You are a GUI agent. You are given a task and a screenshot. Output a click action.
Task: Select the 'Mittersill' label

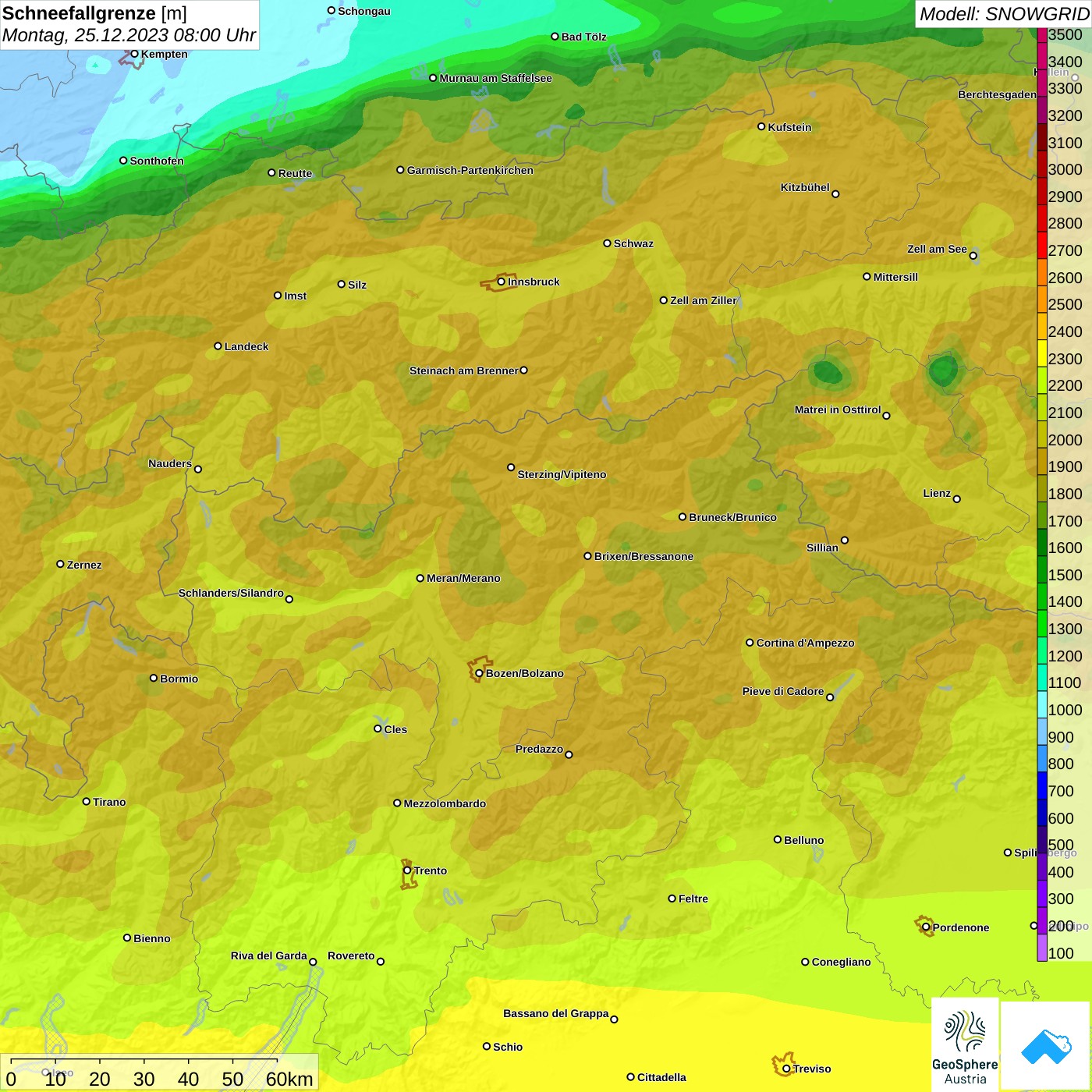895,277
